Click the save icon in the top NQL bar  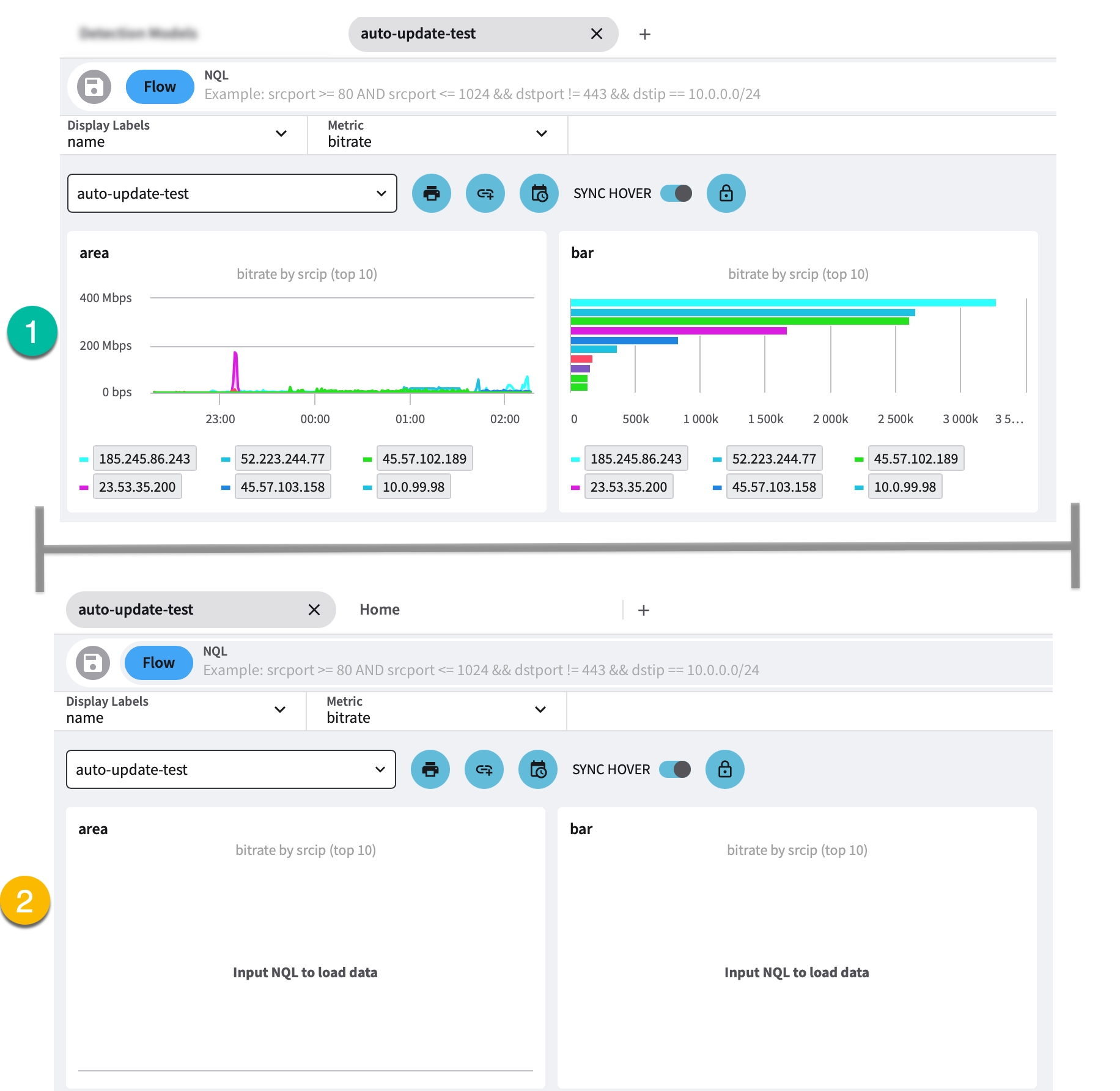(94, 87)
